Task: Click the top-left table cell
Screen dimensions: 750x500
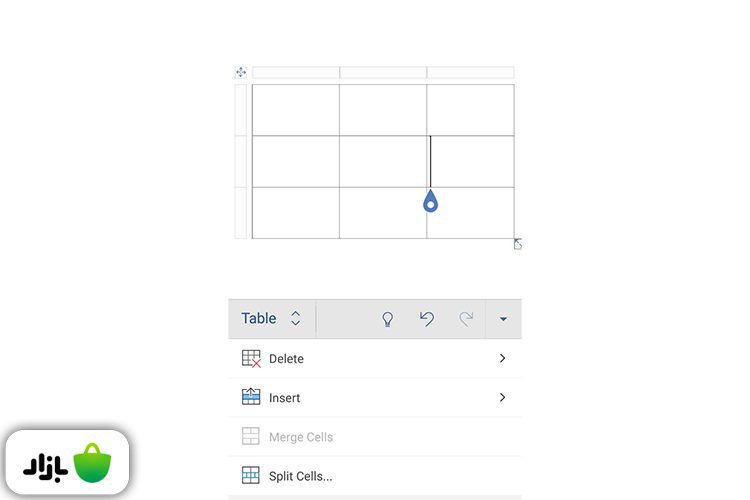Action: click(295, 110)
